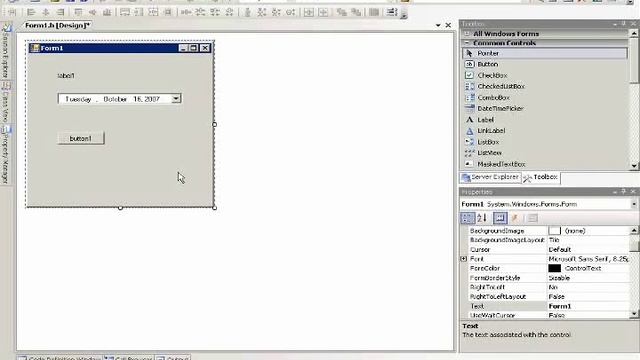This screenshot has height=360, width=640.
Task: Click the Make Same Size toolbar icon
Action: click(153, 12)
